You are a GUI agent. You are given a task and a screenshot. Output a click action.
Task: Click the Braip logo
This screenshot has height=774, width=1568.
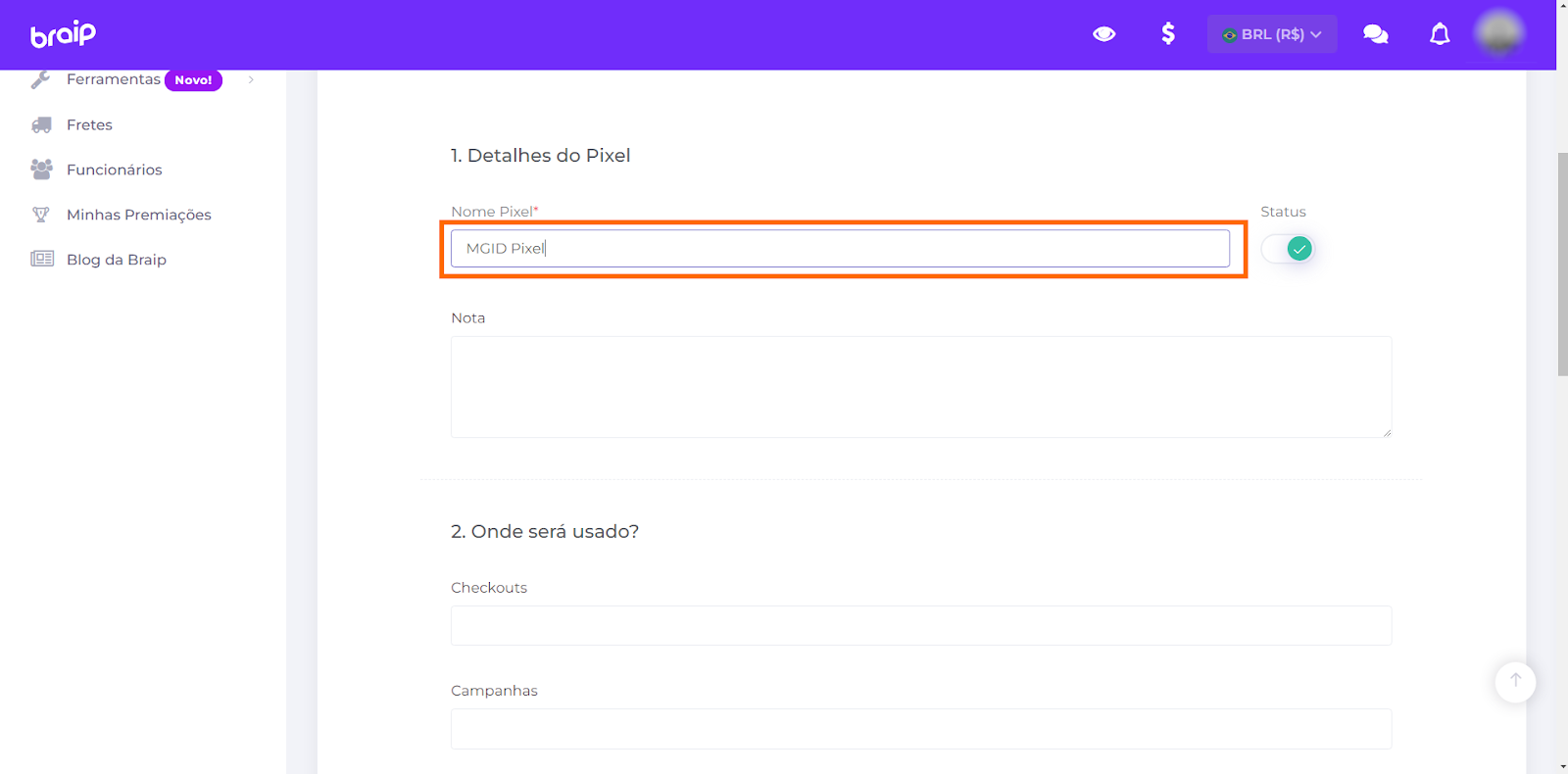64,34
